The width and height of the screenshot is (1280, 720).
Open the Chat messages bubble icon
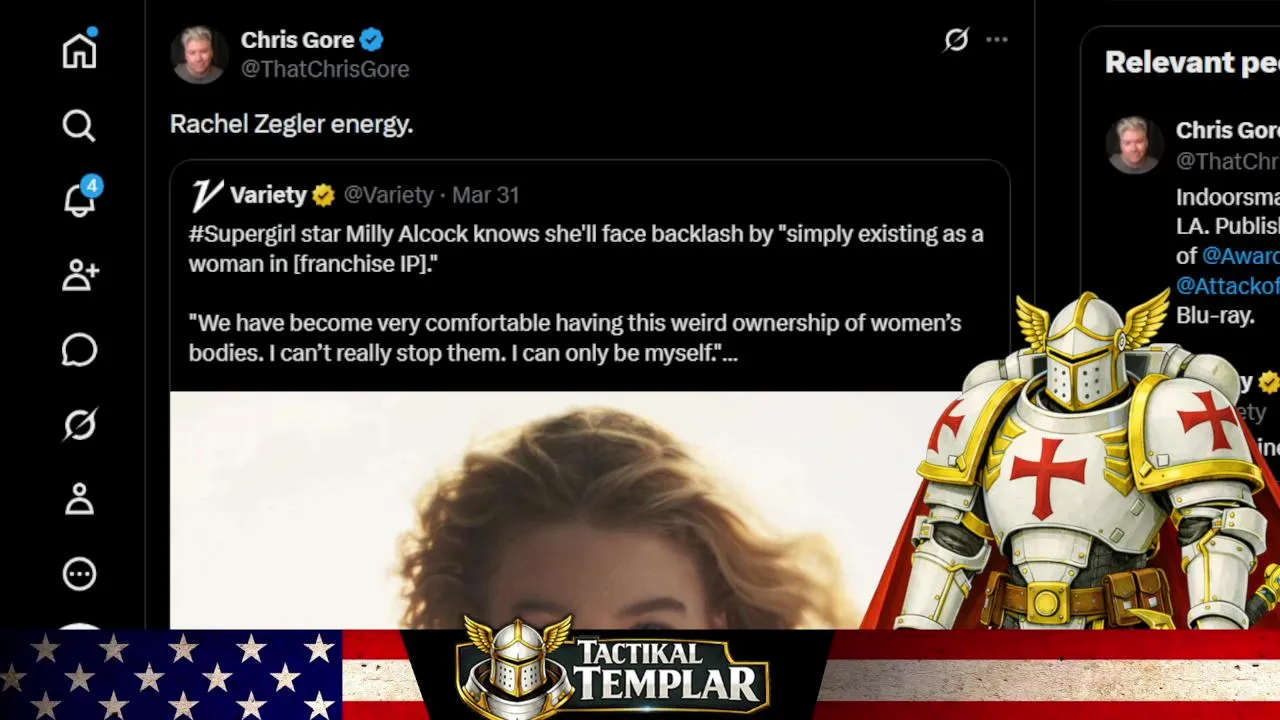79,350
